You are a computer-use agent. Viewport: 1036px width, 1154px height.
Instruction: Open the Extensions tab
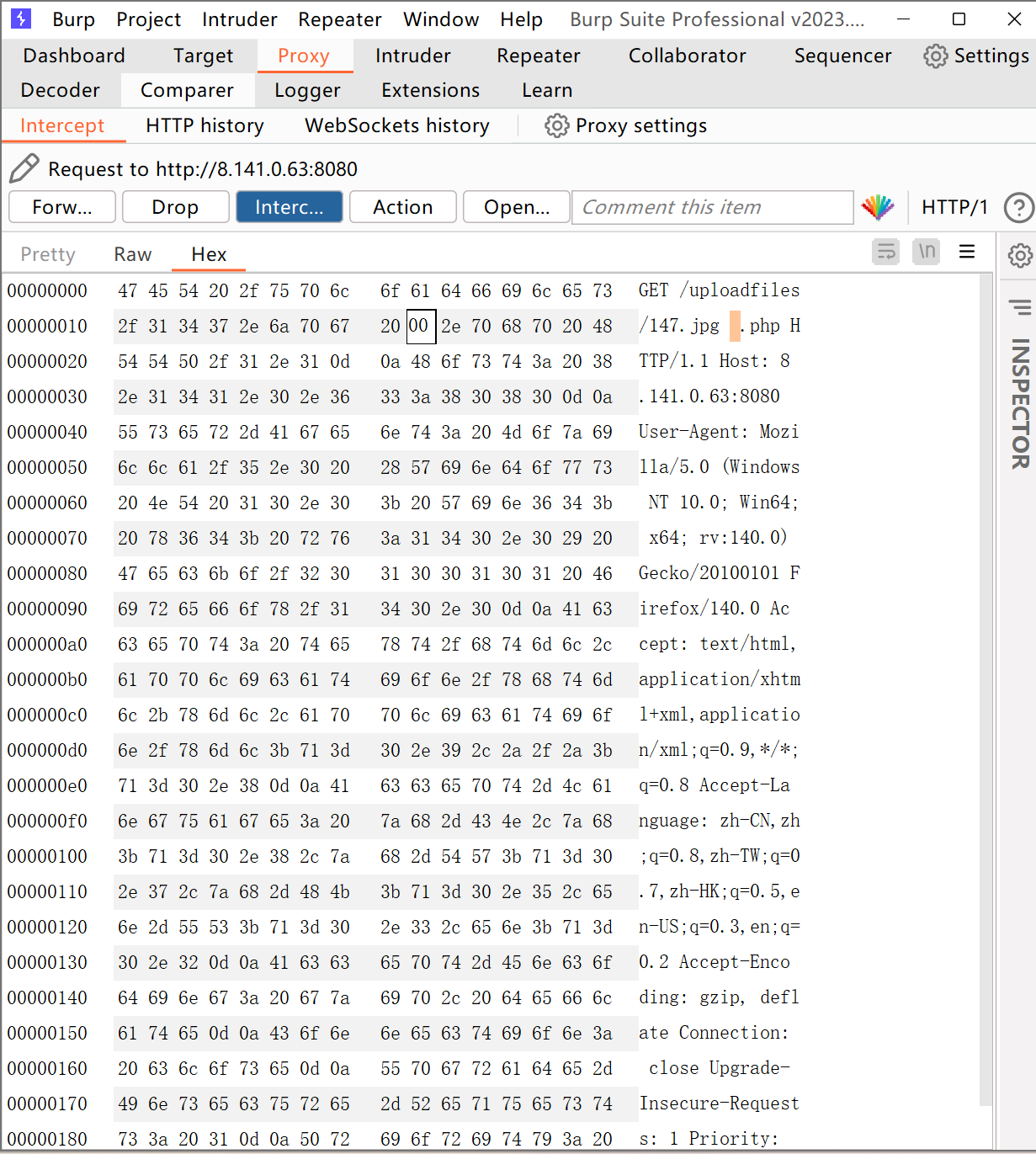pyautogui.click(x=430, y=90)
